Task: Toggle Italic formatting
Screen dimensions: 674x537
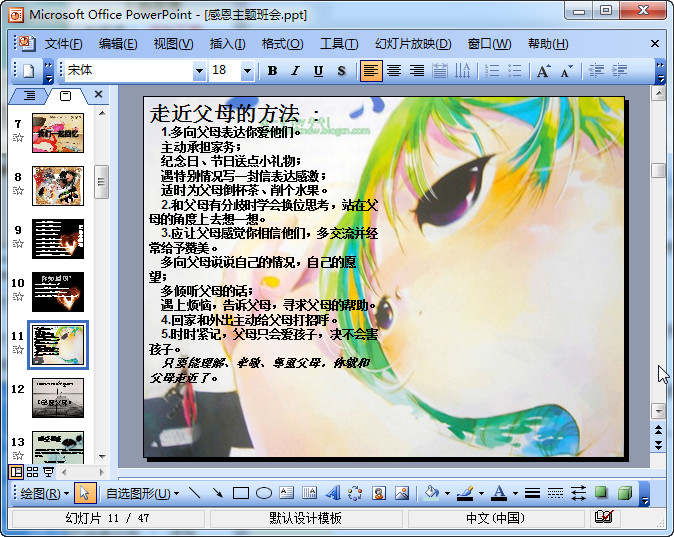Action: 295,71
